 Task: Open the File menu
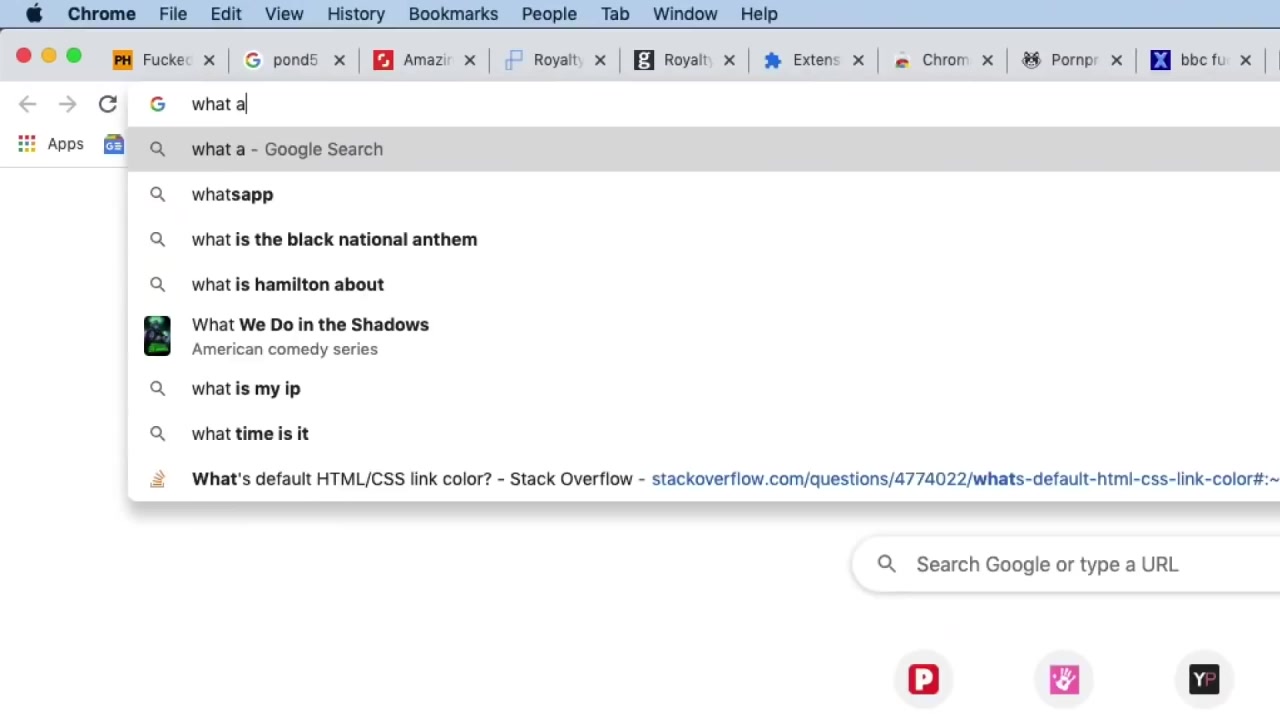(173, 14)
